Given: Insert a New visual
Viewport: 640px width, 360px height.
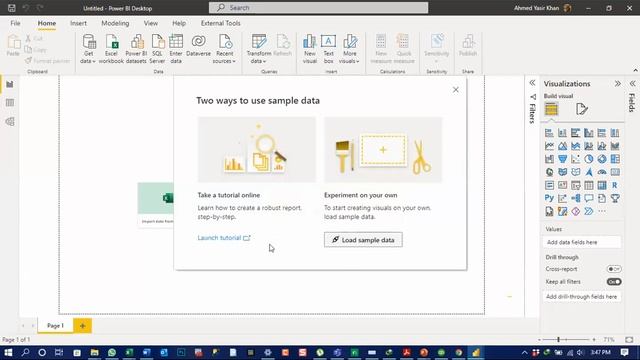Looking at the screenshot, I should pos(309,49).
